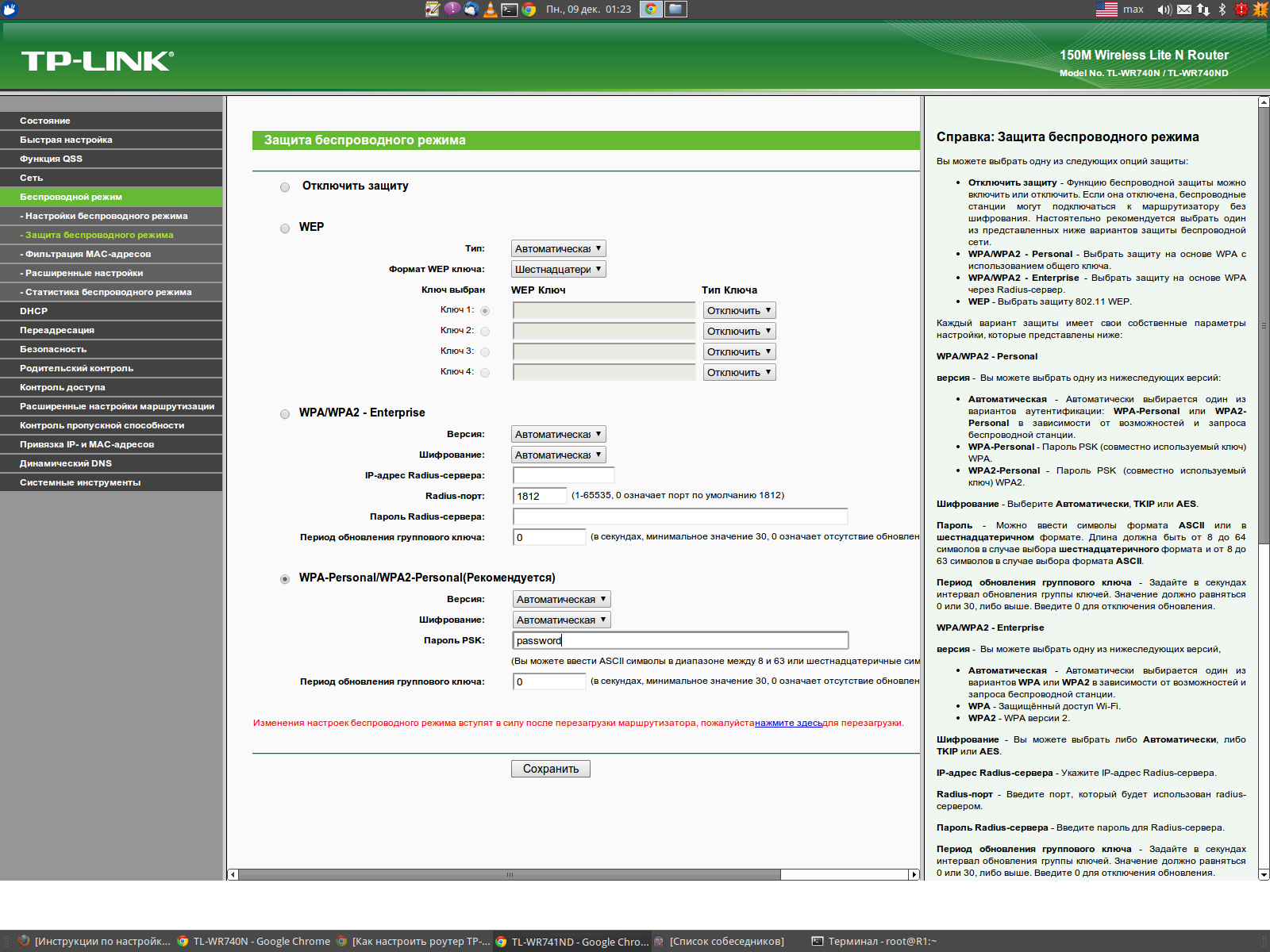Open the terminal launcher icon in the top panel
Screen dimensions: 1270x952
[x=510, y=10]
